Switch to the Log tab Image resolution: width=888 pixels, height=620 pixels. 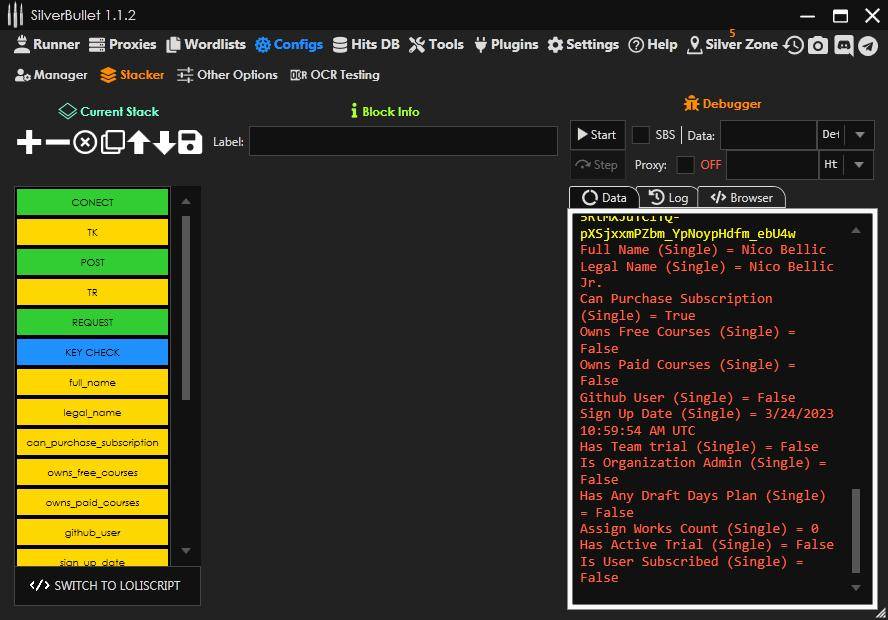point(668,197)
